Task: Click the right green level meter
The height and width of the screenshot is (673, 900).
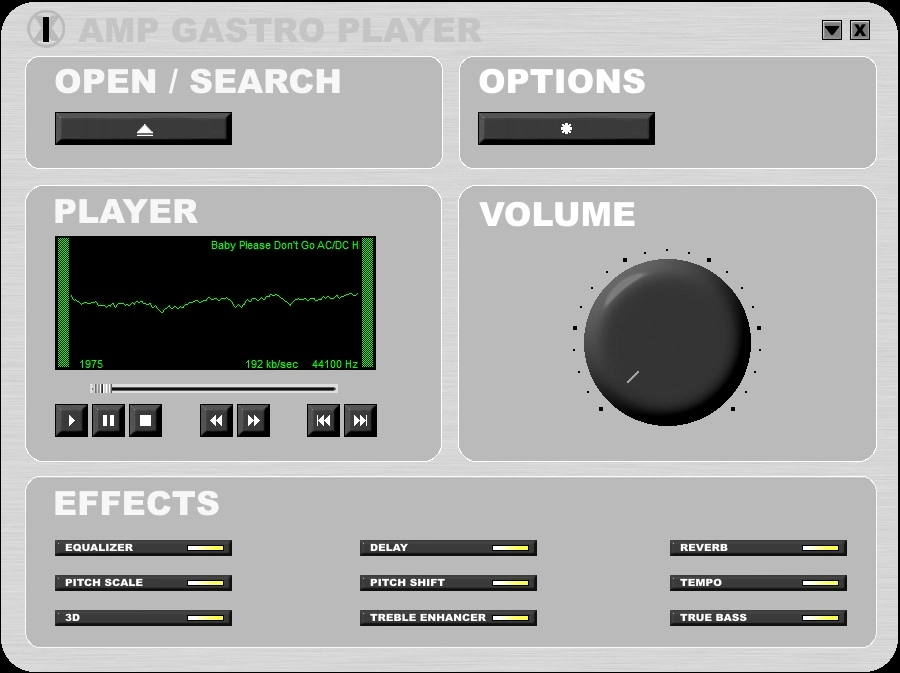Action: (367, 302)
